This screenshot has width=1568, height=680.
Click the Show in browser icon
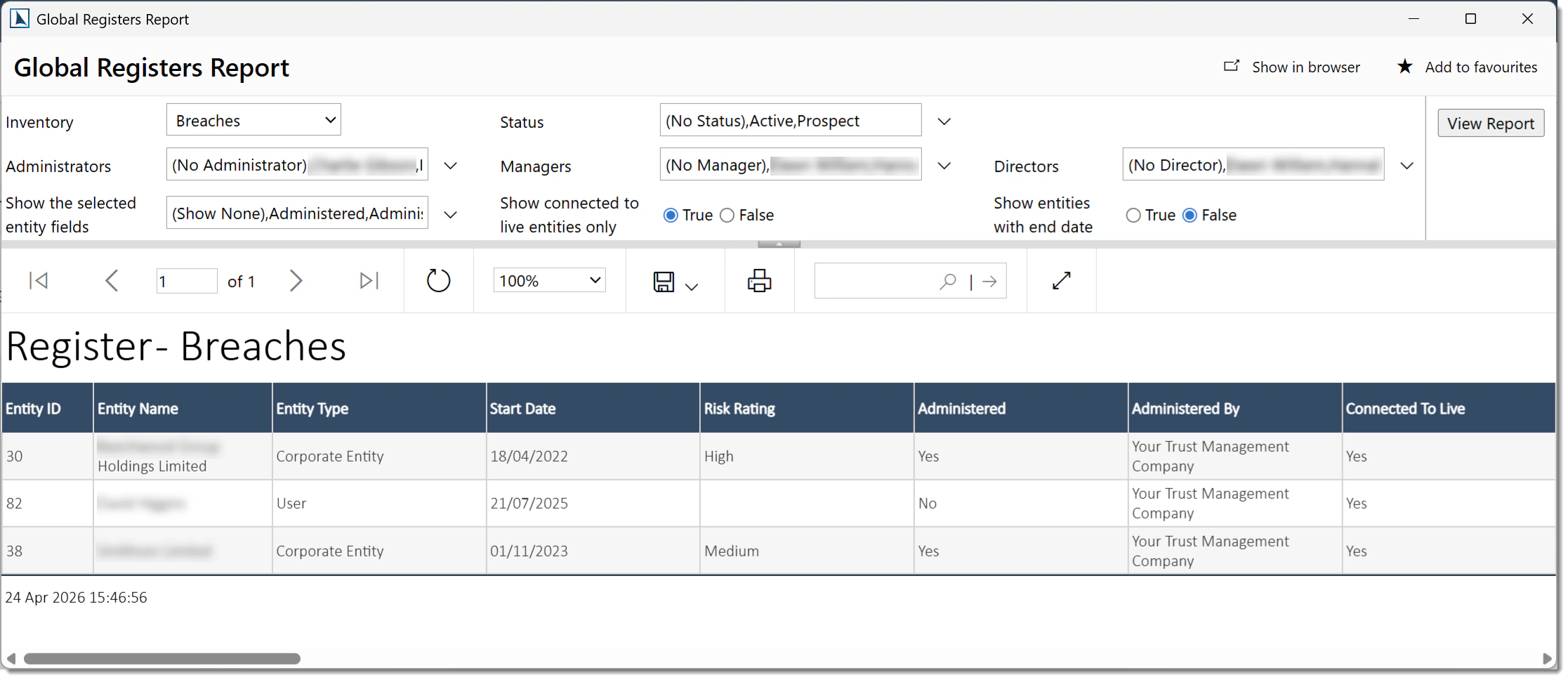point(1232,66)
